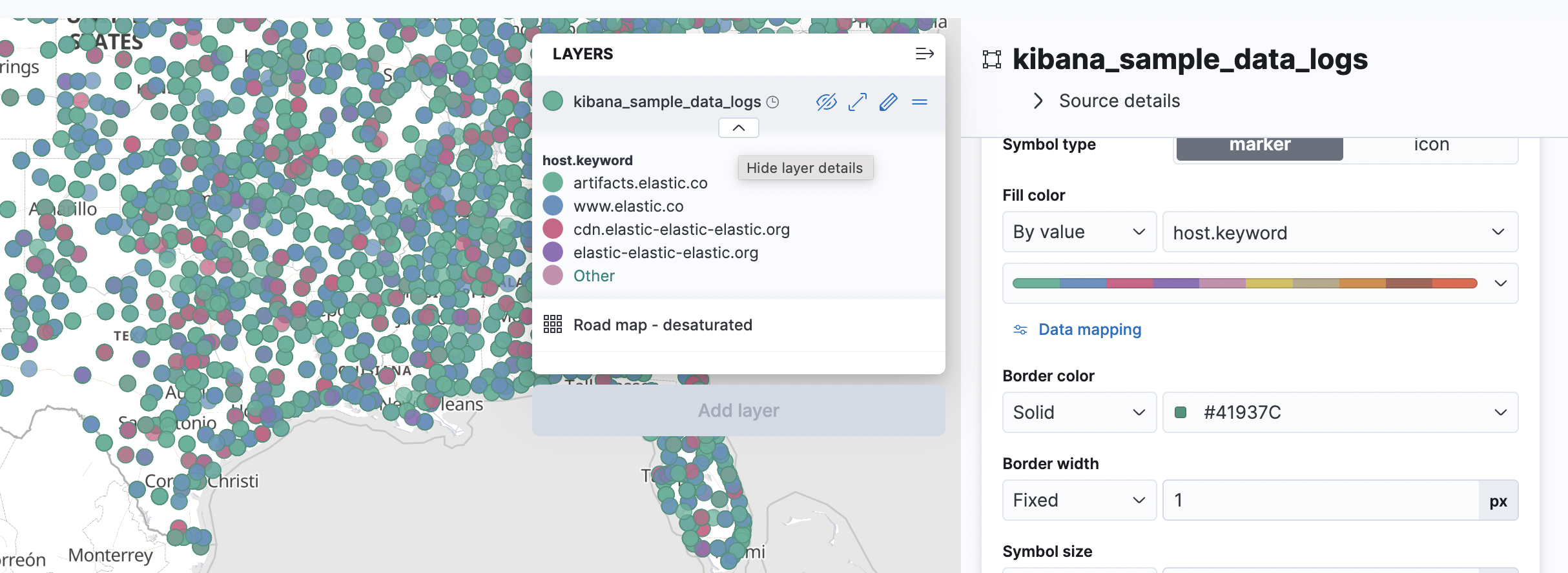Open Data mapping settings

click(x=1089, y=330)
